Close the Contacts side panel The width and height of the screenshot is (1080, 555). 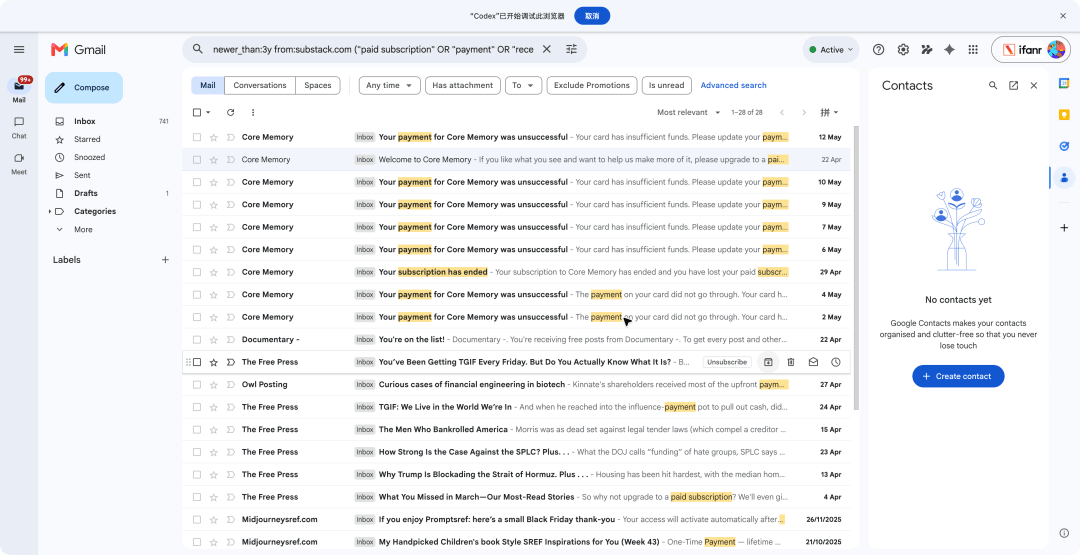point(1034,85)
